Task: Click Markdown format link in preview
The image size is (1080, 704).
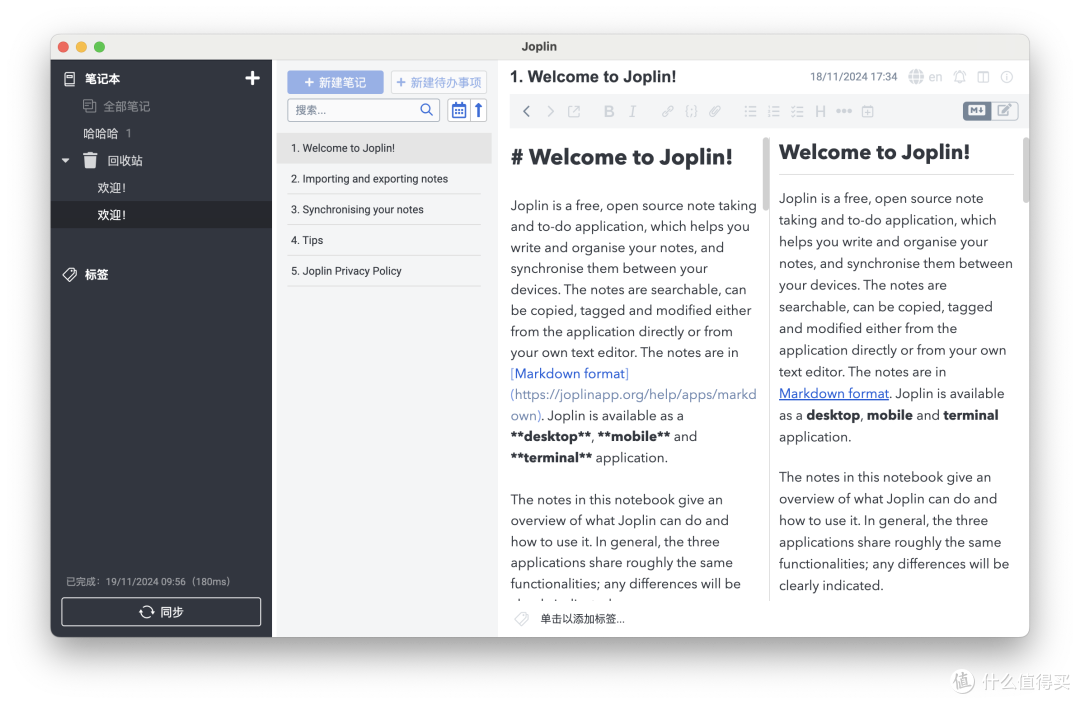Action: click(833, 393)
